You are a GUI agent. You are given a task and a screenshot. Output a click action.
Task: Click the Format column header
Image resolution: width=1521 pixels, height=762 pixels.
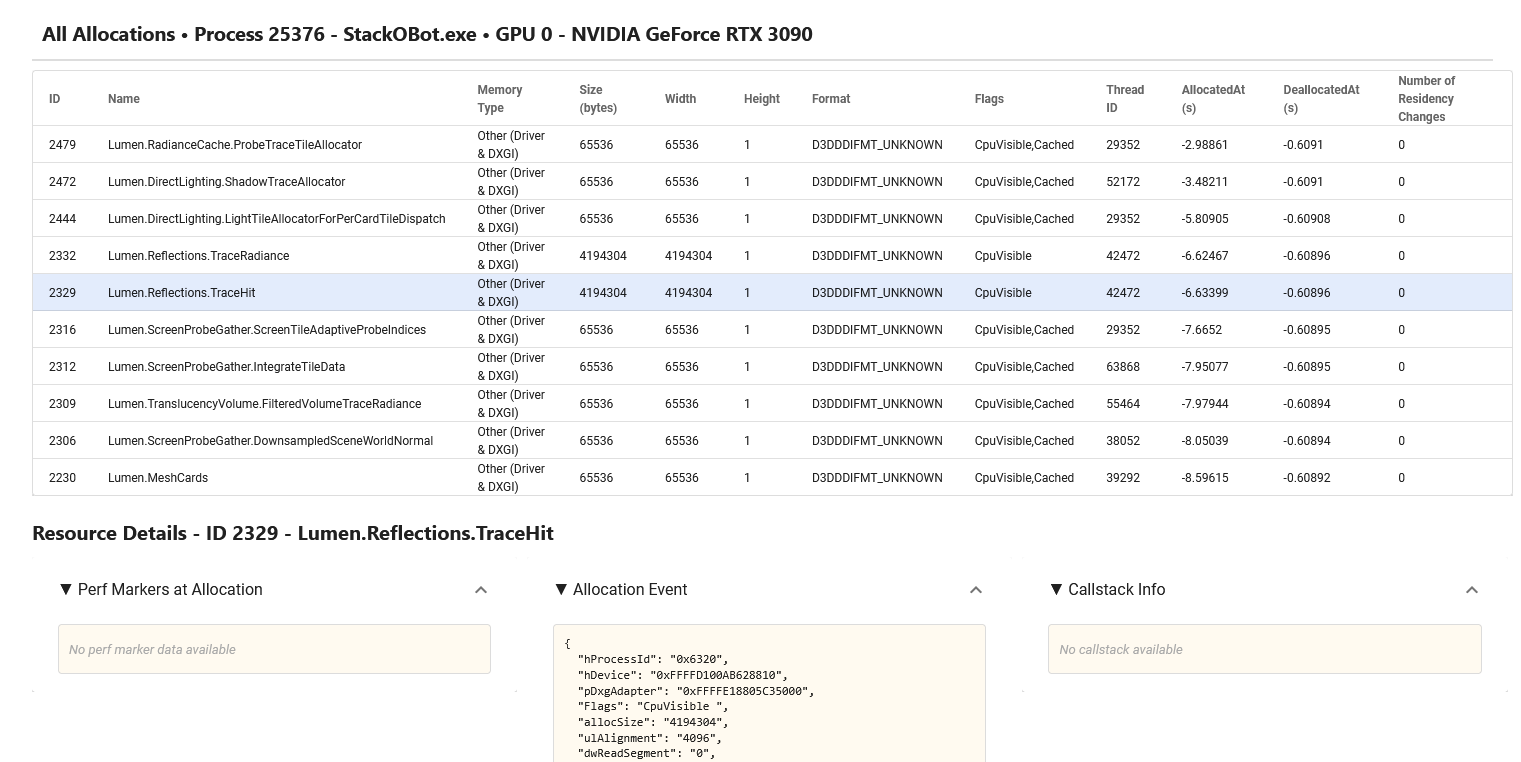click(x=830, y=98)
